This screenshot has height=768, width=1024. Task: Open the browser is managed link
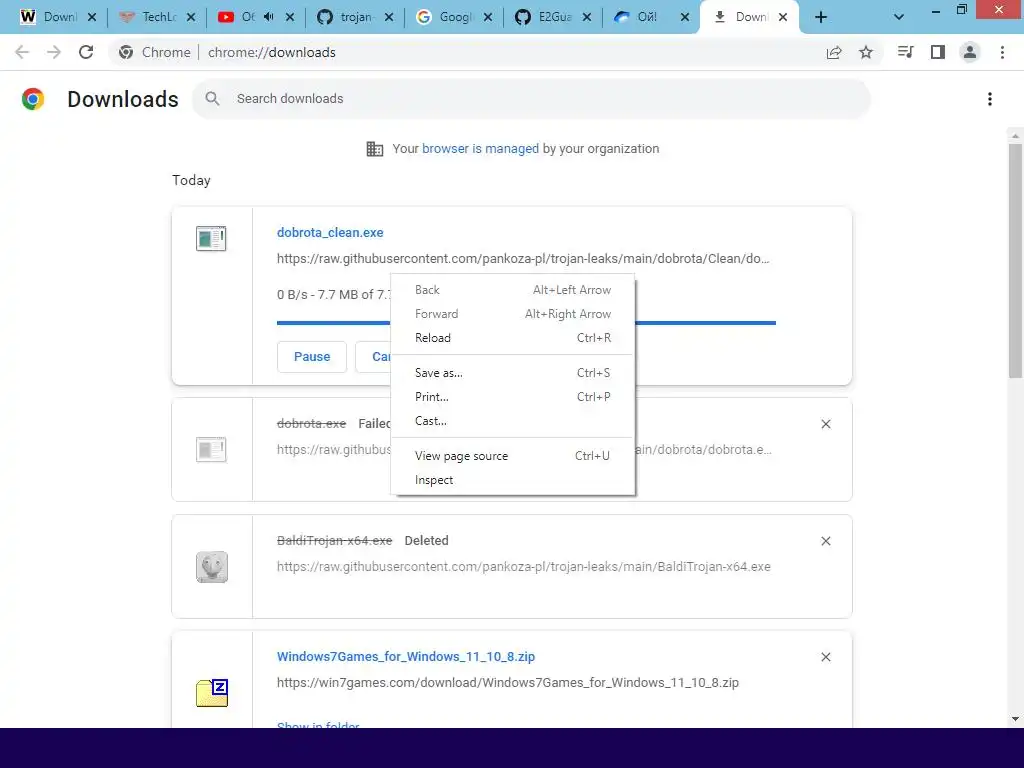tap(480, 149)
